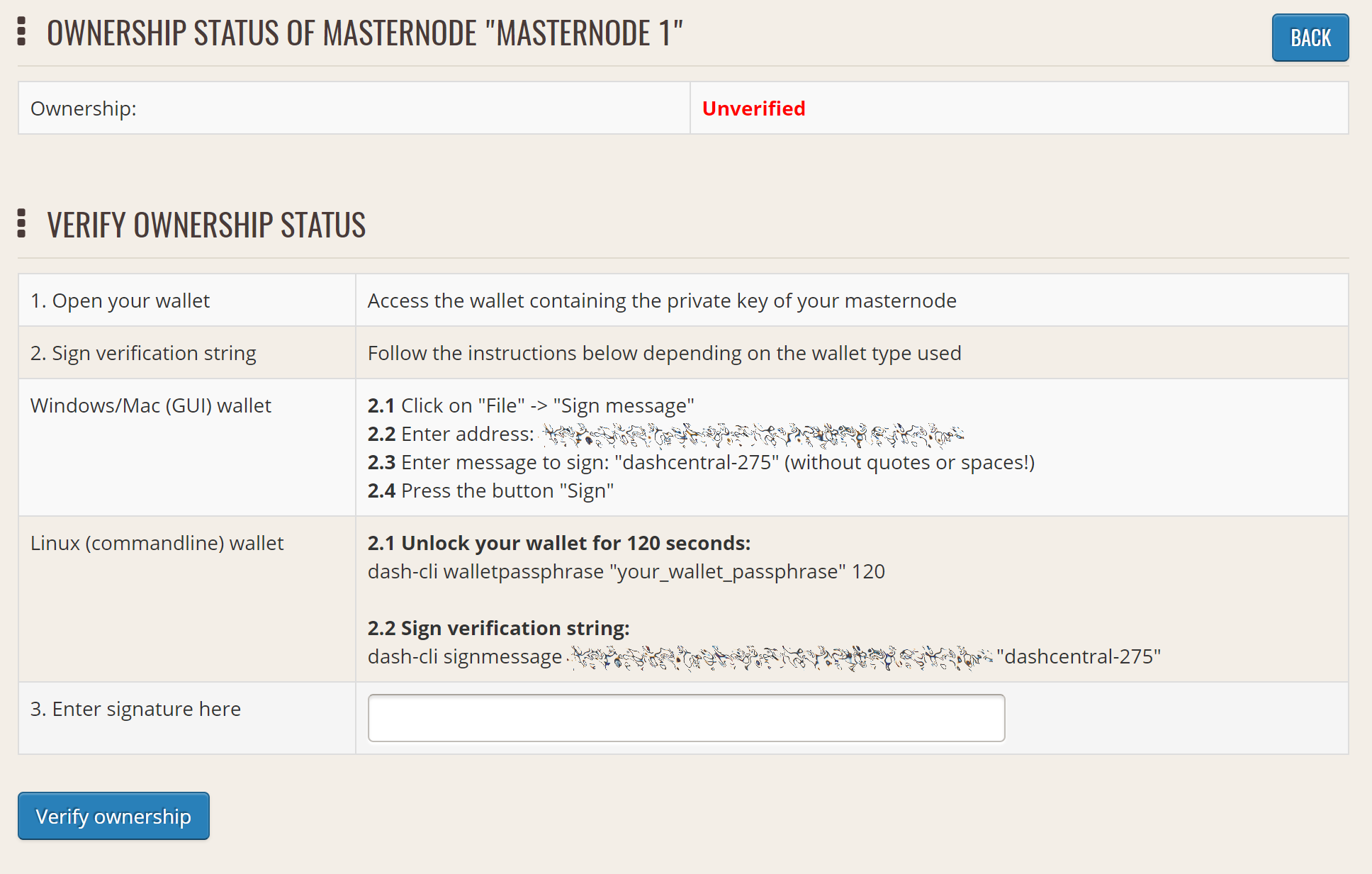Viewport: 1372px width, 874px height.
Task: Click the dots icon beside Ownership Status heading
Action: [21, 32]
